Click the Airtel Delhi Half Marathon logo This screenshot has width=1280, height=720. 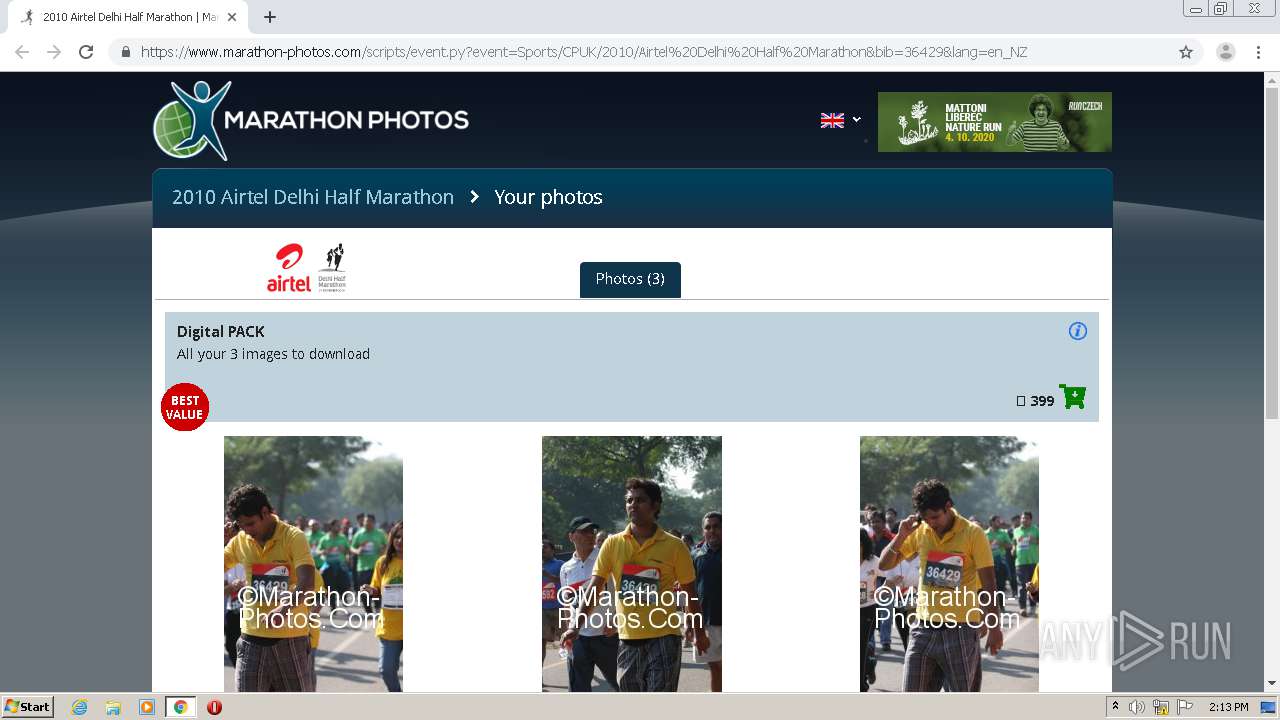click(307, 268)
